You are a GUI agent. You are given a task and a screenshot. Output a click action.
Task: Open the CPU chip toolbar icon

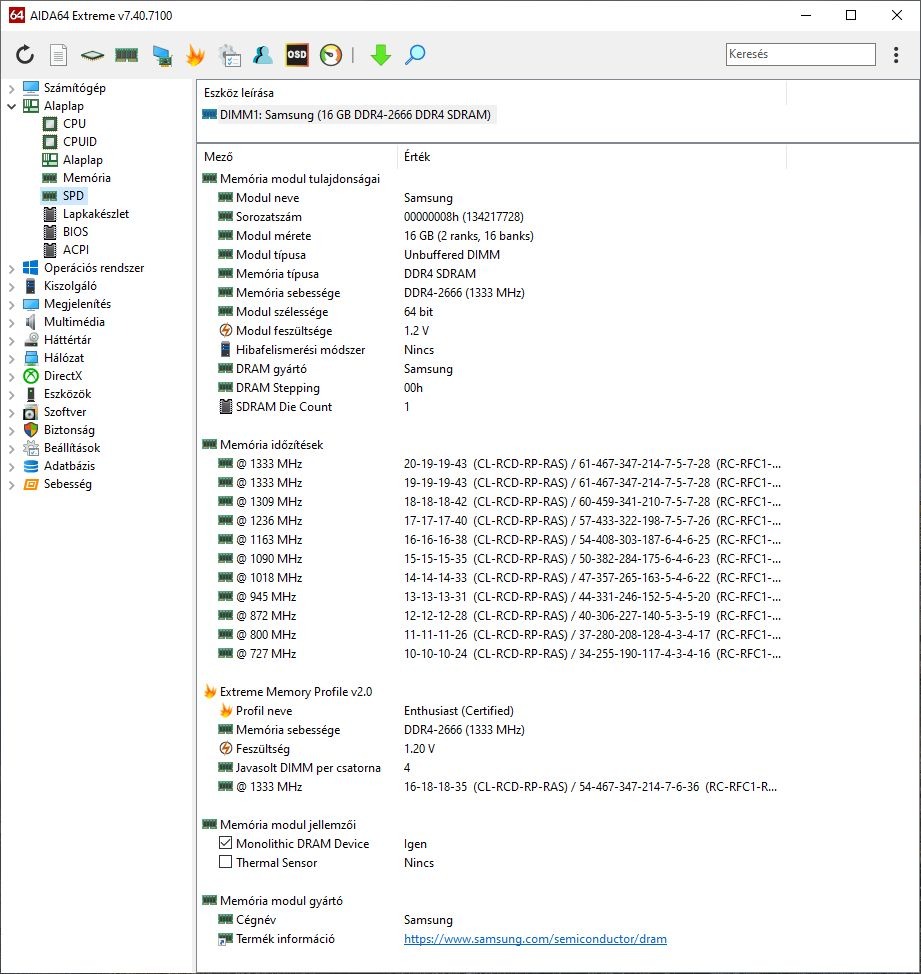point(93,55)
